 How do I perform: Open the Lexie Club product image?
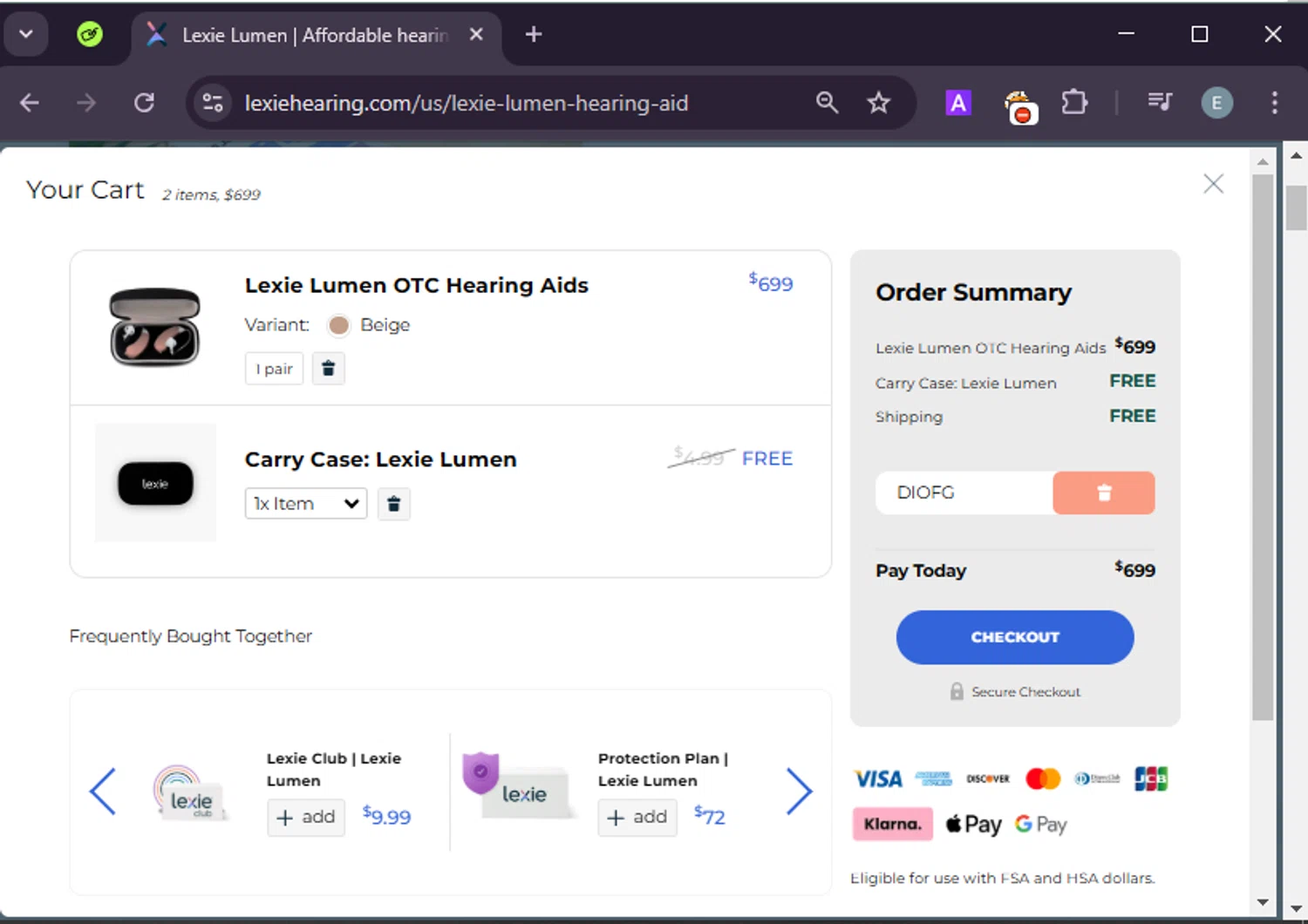click(x=190, y=792)
